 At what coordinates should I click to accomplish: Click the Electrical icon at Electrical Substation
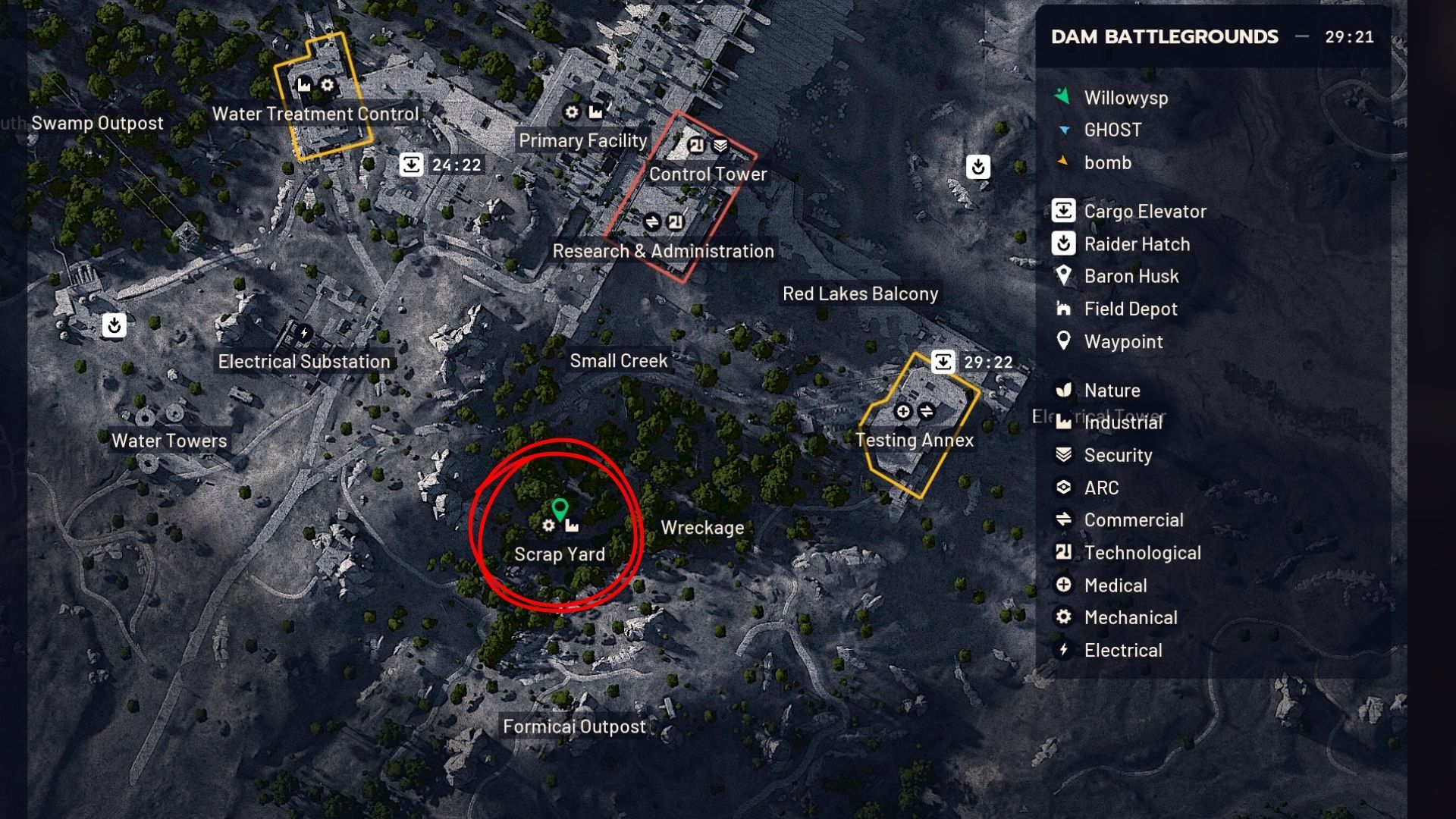[x=304, y=332]
